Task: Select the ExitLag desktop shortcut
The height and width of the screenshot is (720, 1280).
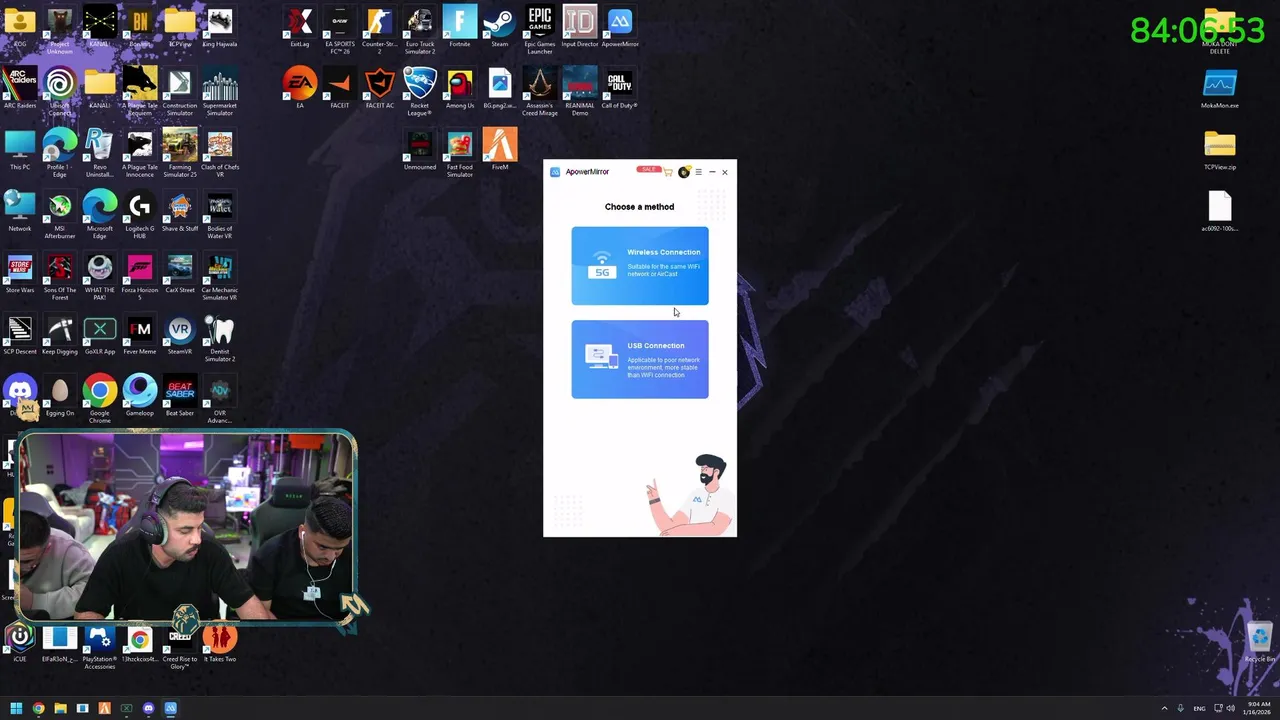Action: 300,27
